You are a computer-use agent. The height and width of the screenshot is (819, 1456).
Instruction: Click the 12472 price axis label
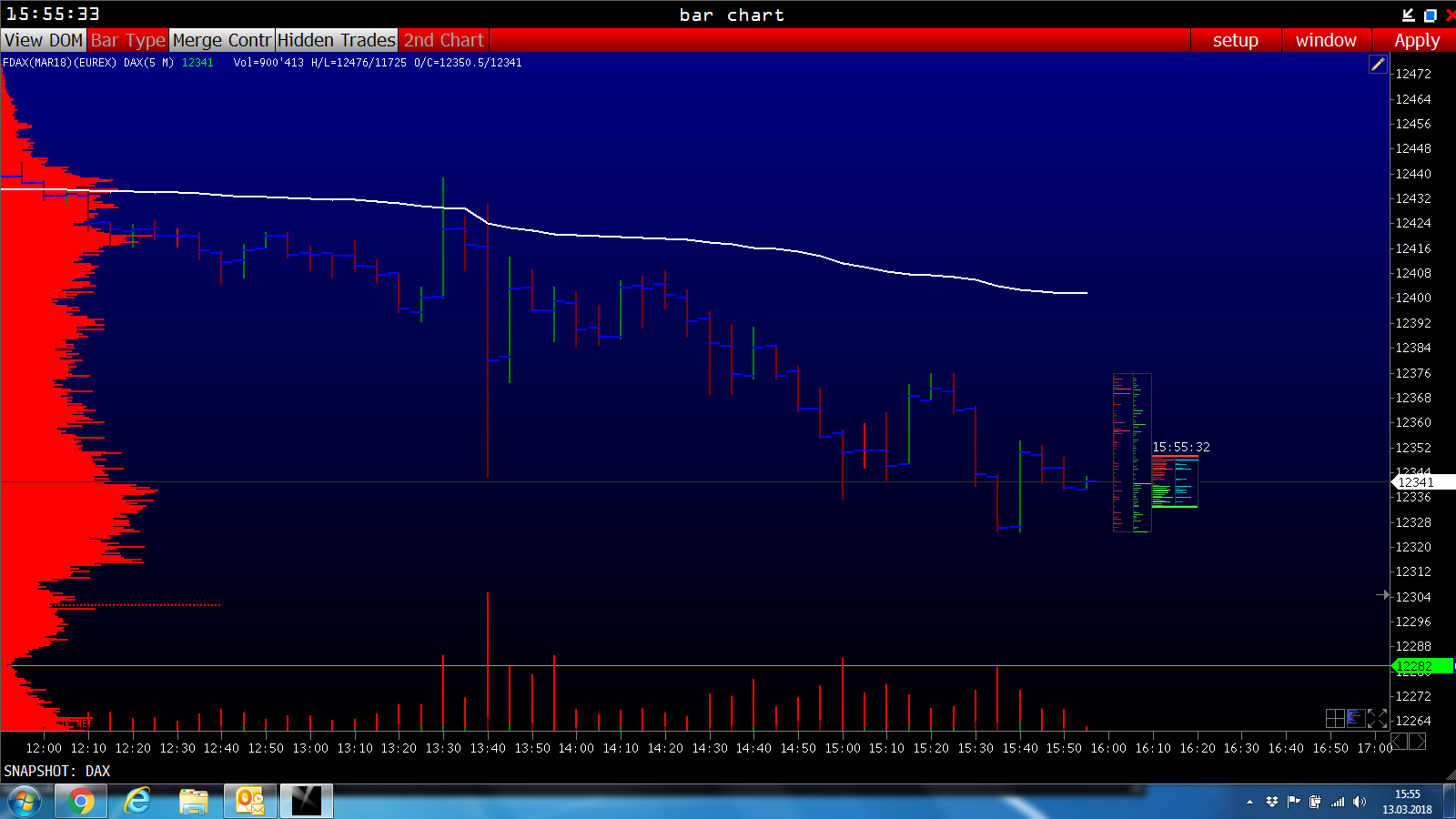(1413, 74)
